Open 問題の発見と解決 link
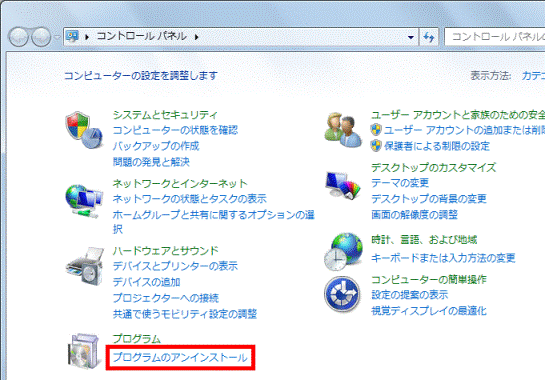 pos(151,162)
